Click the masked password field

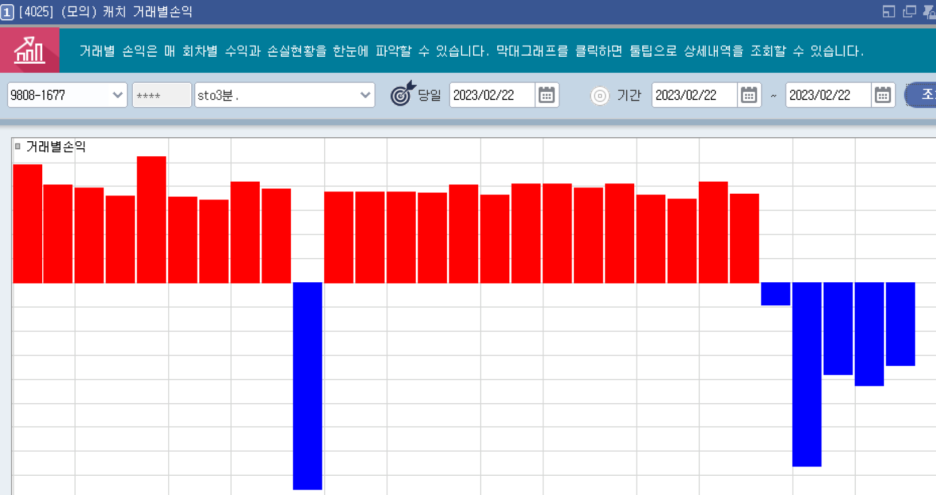click(x=161, y=96)
